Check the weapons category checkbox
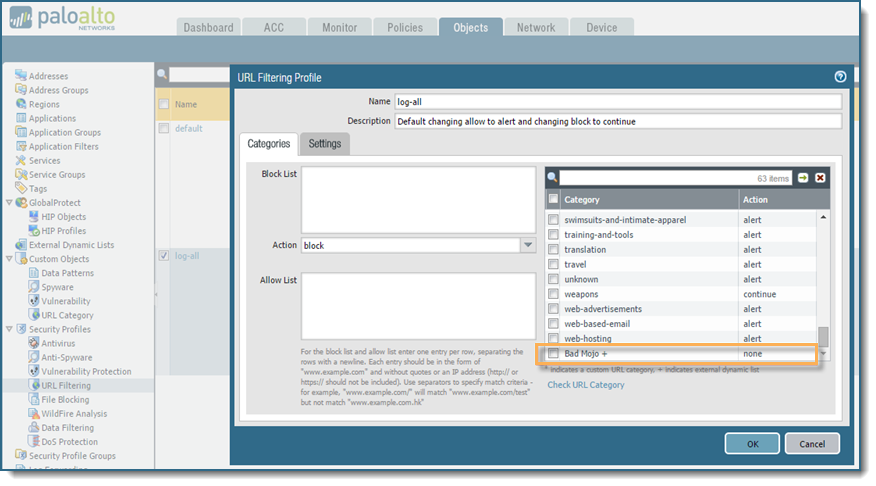The image size is (876, 486). [553, 294]
